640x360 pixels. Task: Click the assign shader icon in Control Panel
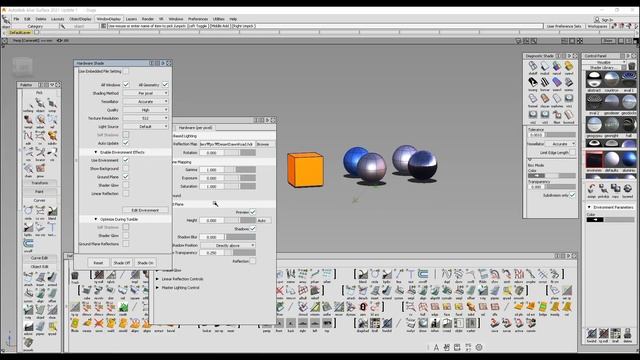click(591, 189)
